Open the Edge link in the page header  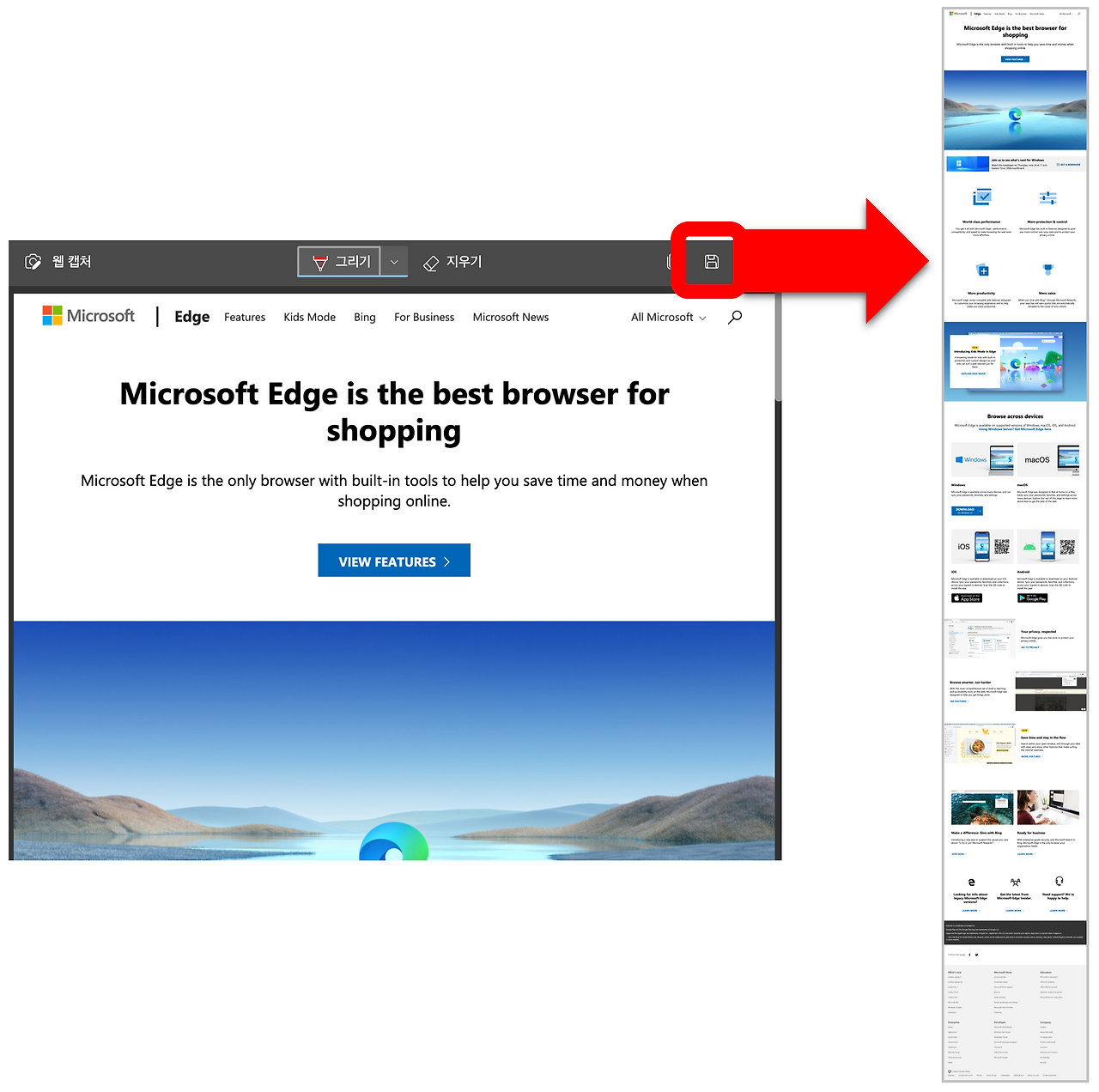(x=191, y=317)
